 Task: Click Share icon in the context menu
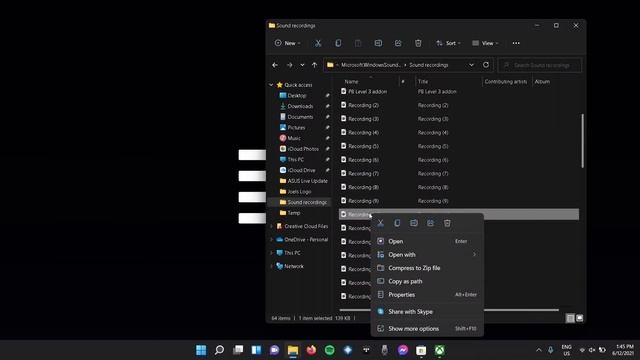[x=430, y=223]
